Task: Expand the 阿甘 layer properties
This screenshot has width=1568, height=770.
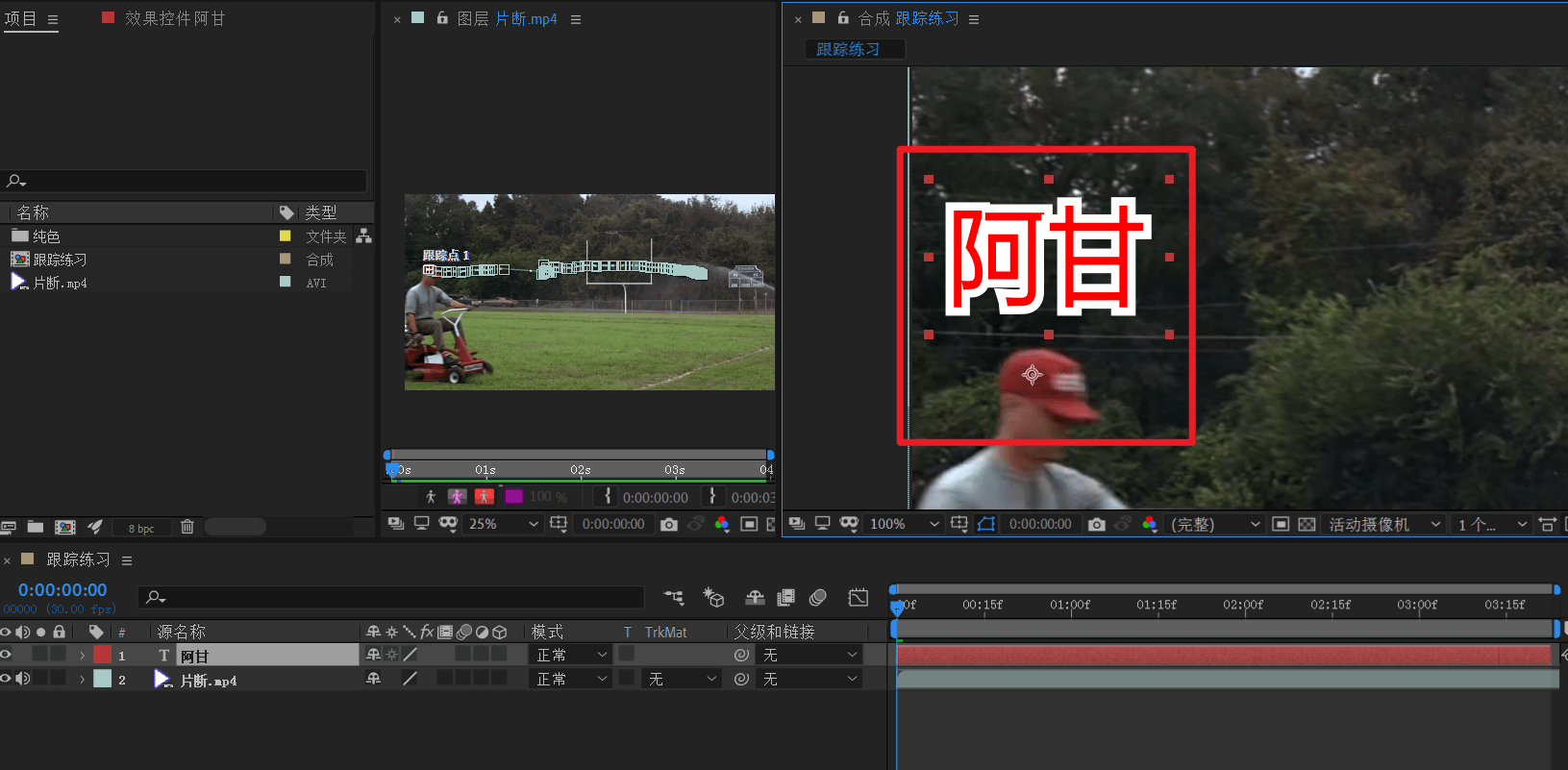Action: pos(83,656)
